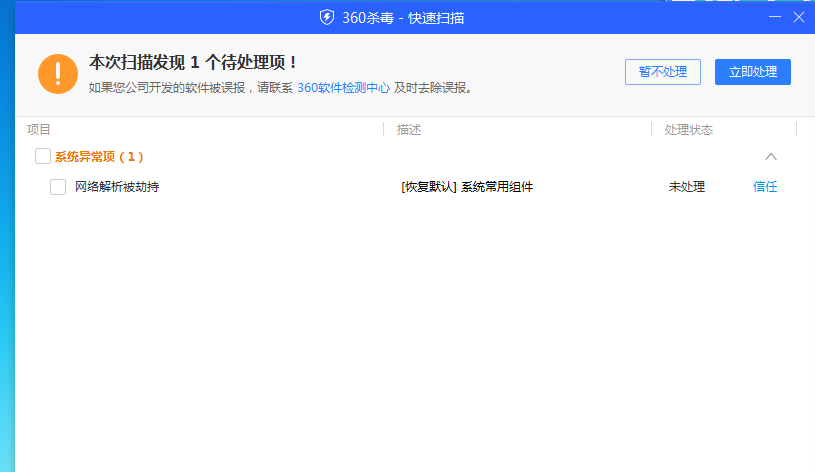Click the 系统异常项 (1) category label
Screen dimensions: 815x472
[x=99, y=157]
